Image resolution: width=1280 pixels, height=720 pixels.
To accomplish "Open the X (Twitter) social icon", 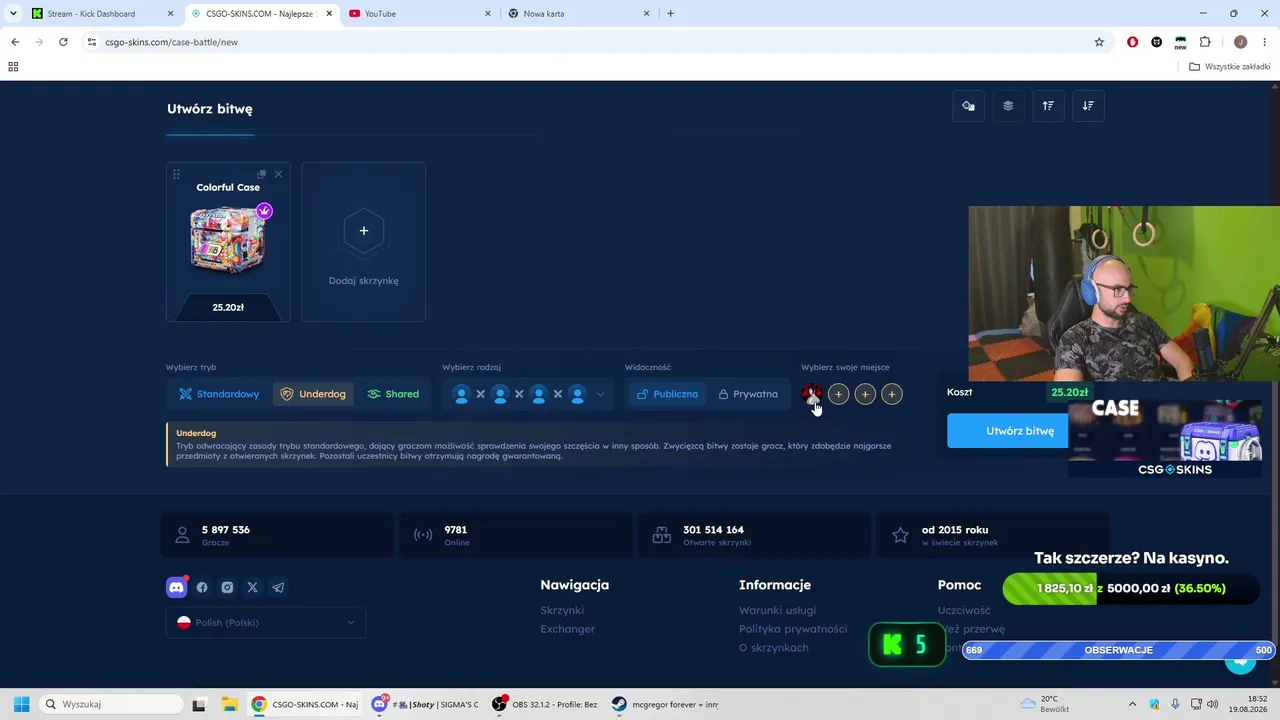I will point(252,588).
